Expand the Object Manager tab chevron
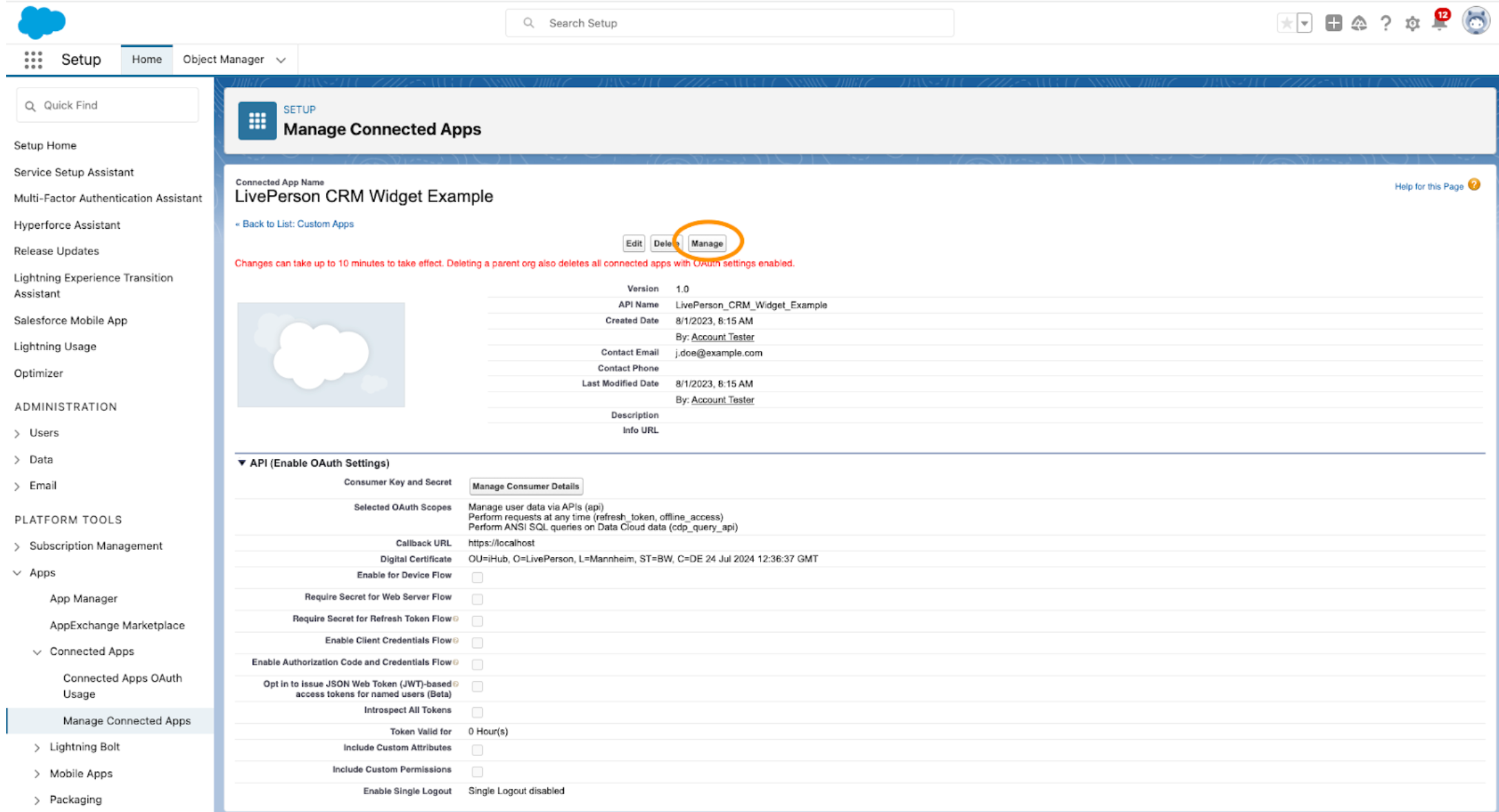The width and height of the screenshot is (1499, 812). coord(281,60)
